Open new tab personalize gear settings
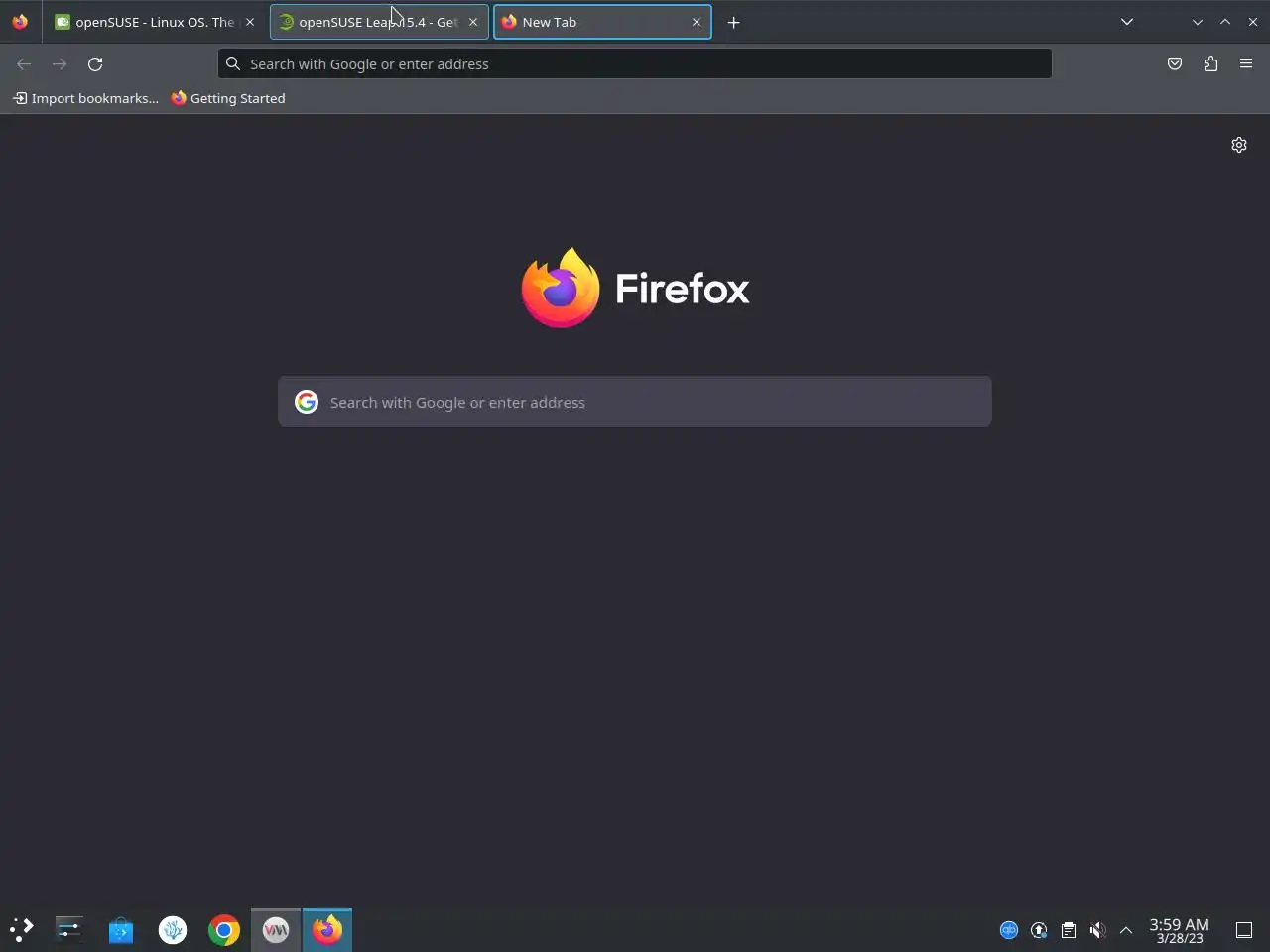The width and height of the screenshot is (1270, 952). (1239, 145)
